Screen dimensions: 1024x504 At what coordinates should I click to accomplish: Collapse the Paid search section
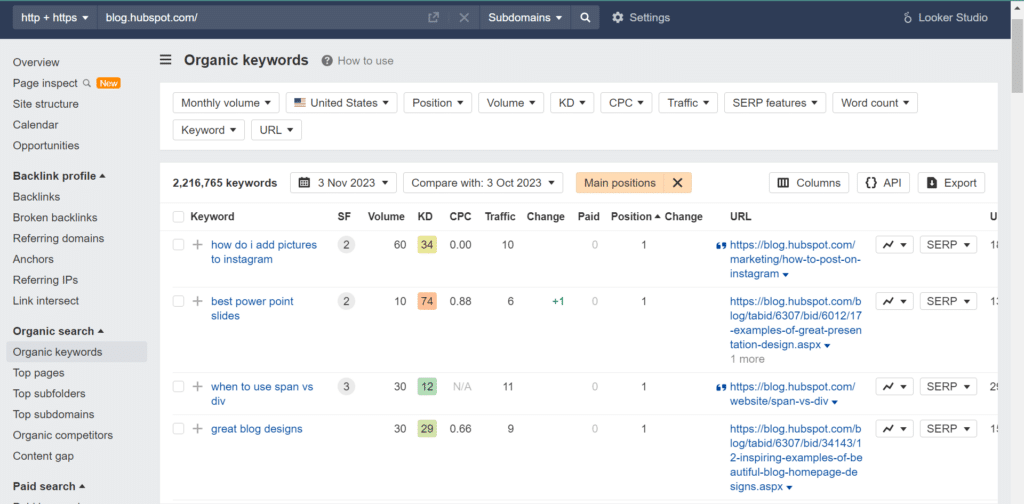(49, 486)
